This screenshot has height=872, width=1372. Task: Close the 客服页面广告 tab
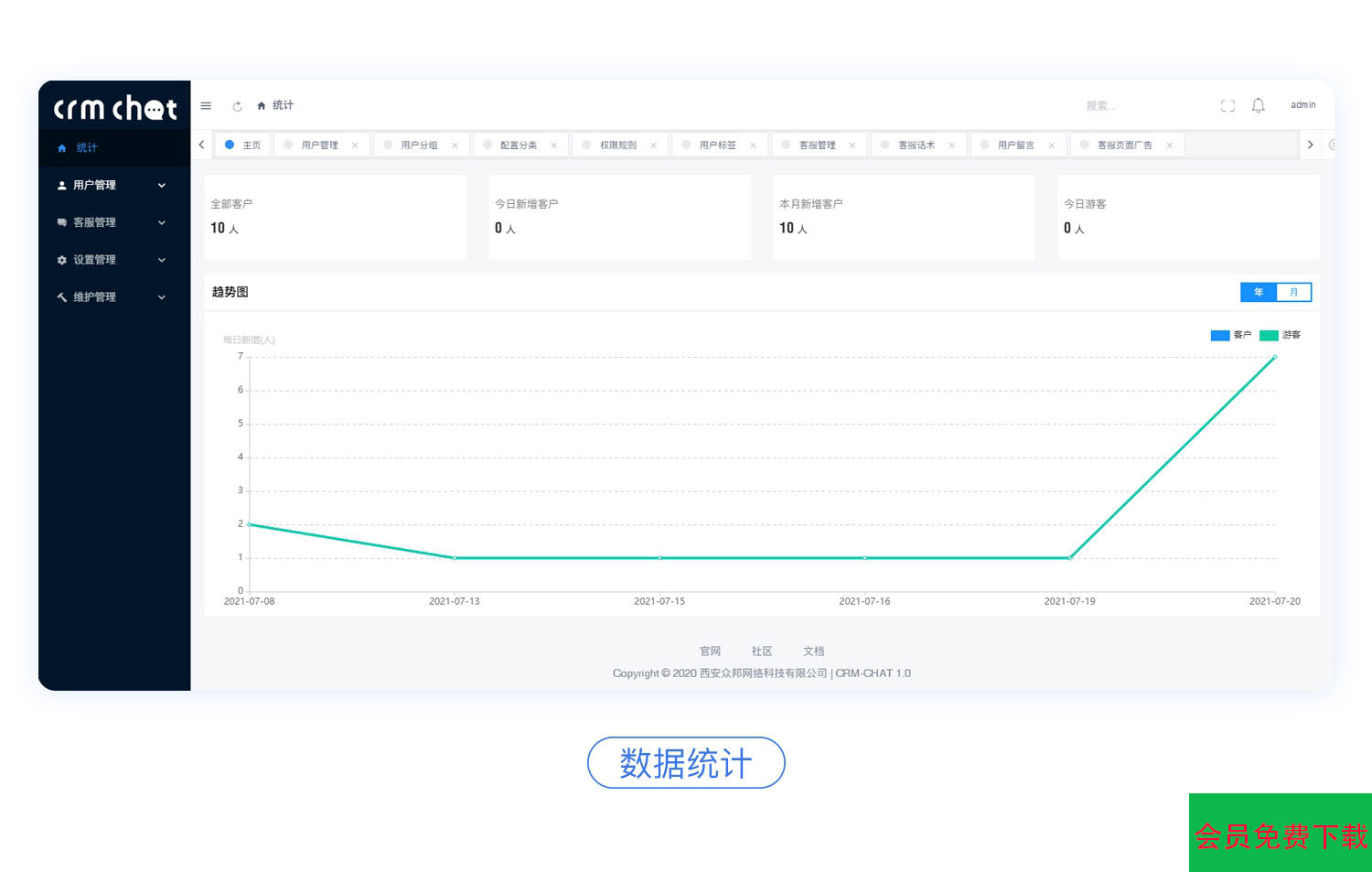pos(1169,145)
